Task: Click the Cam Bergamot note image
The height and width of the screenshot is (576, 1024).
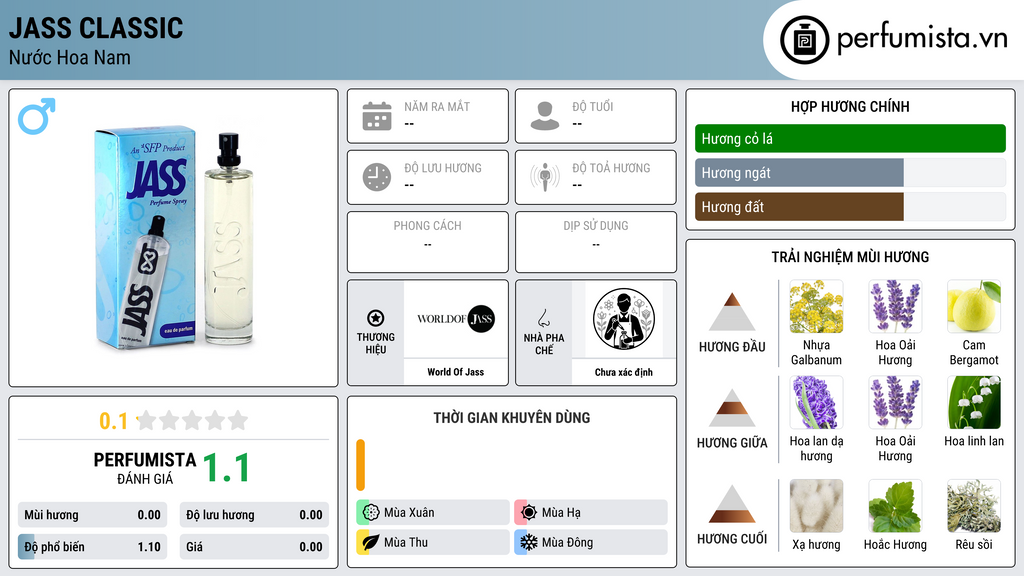Action: (974, 306)
